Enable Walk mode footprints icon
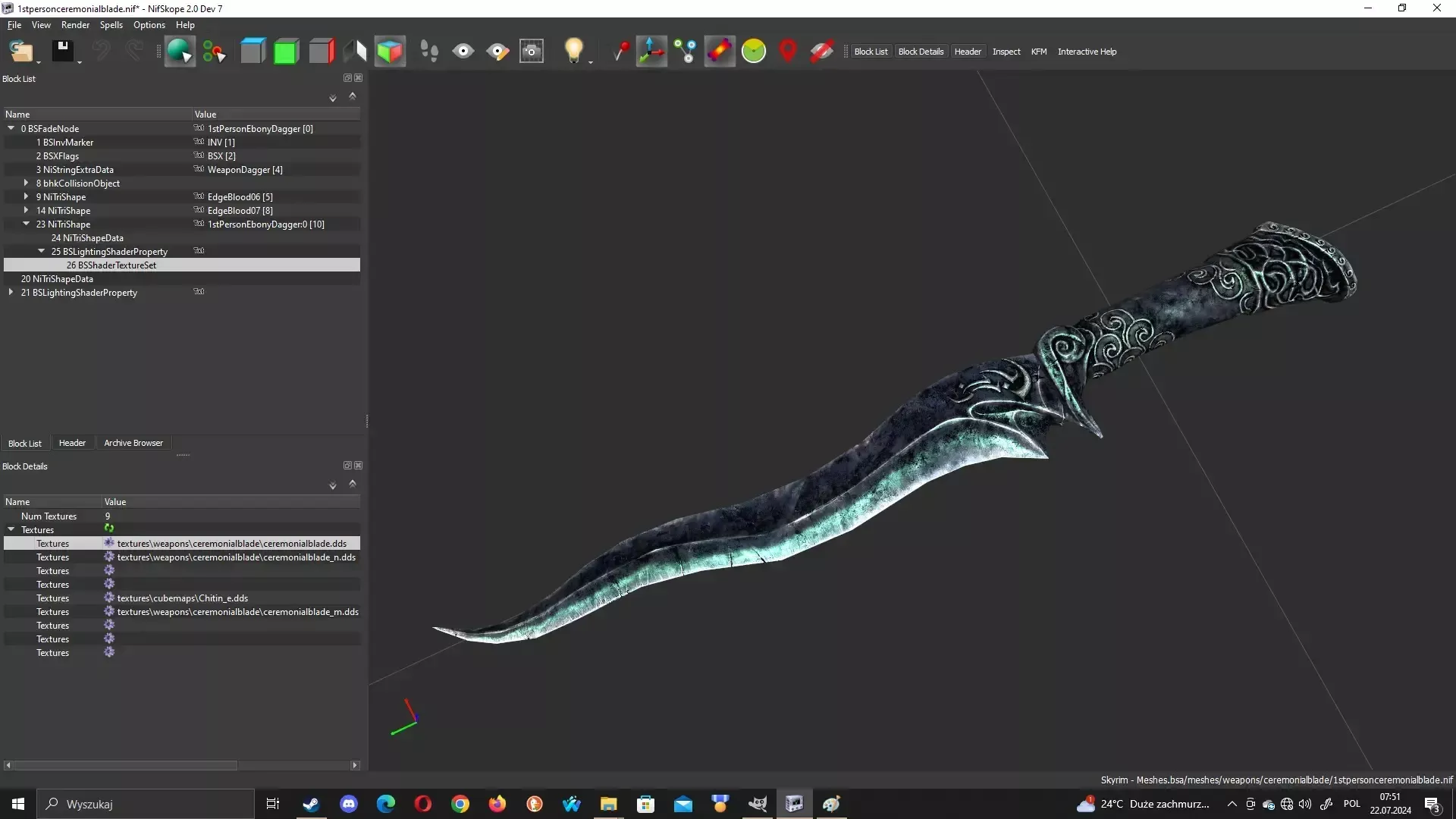The width and height of the screenshot is (1456, 819). click(x=429, y=52)
